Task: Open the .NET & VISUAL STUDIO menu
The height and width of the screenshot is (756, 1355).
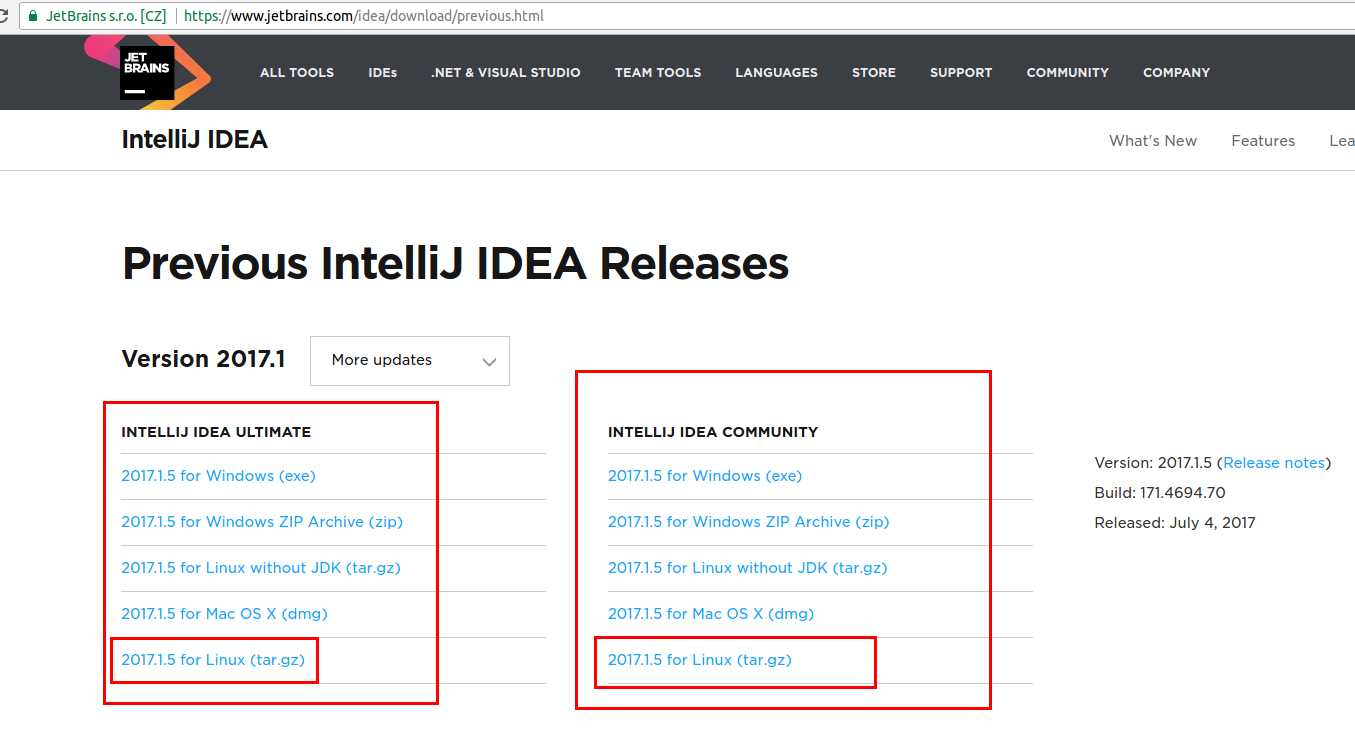Action: coord(506,72)
